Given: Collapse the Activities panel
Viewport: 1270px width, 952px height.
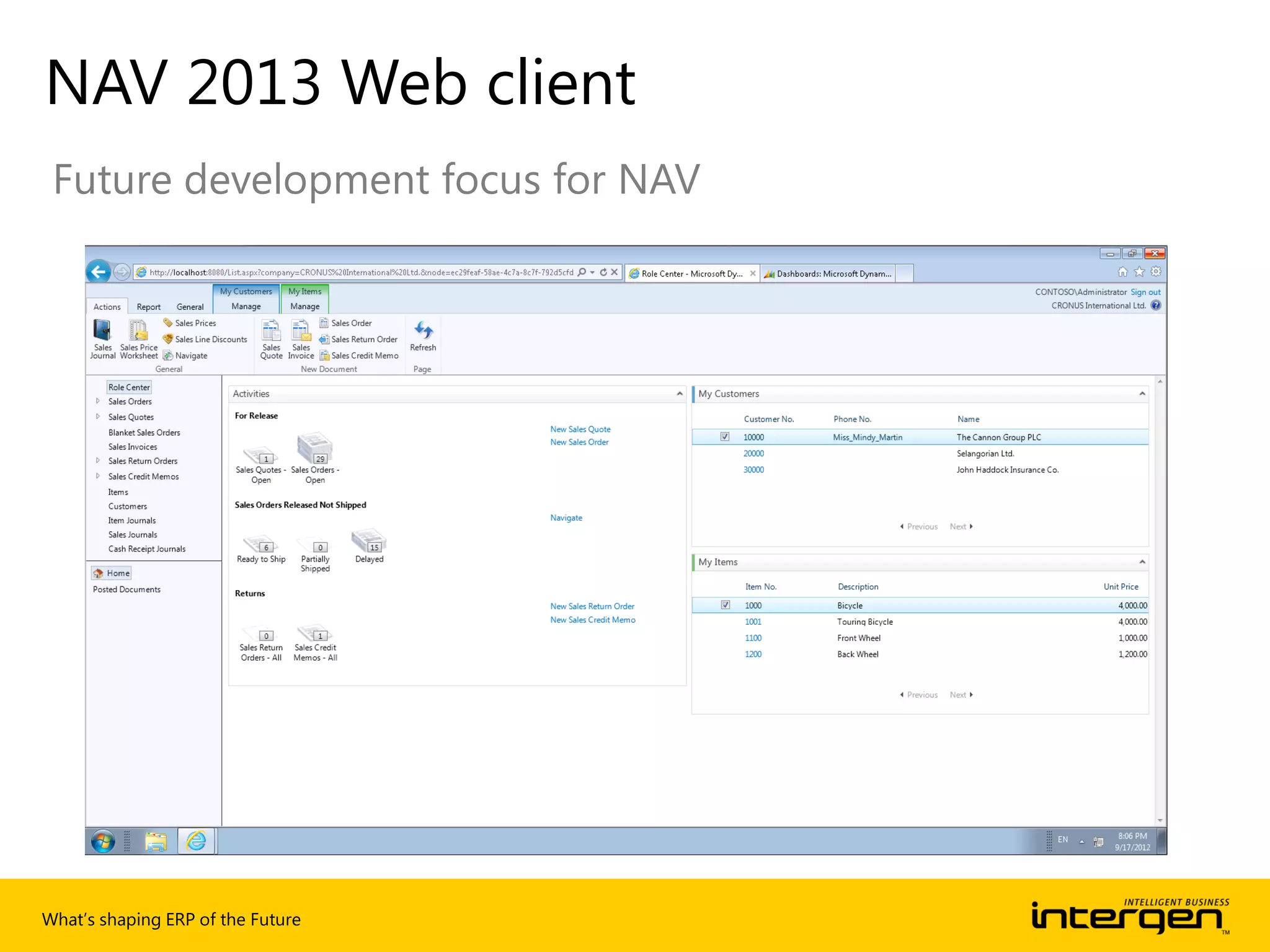Looking at the screenshot, I should pyautogui.click(x=679, y=394).
